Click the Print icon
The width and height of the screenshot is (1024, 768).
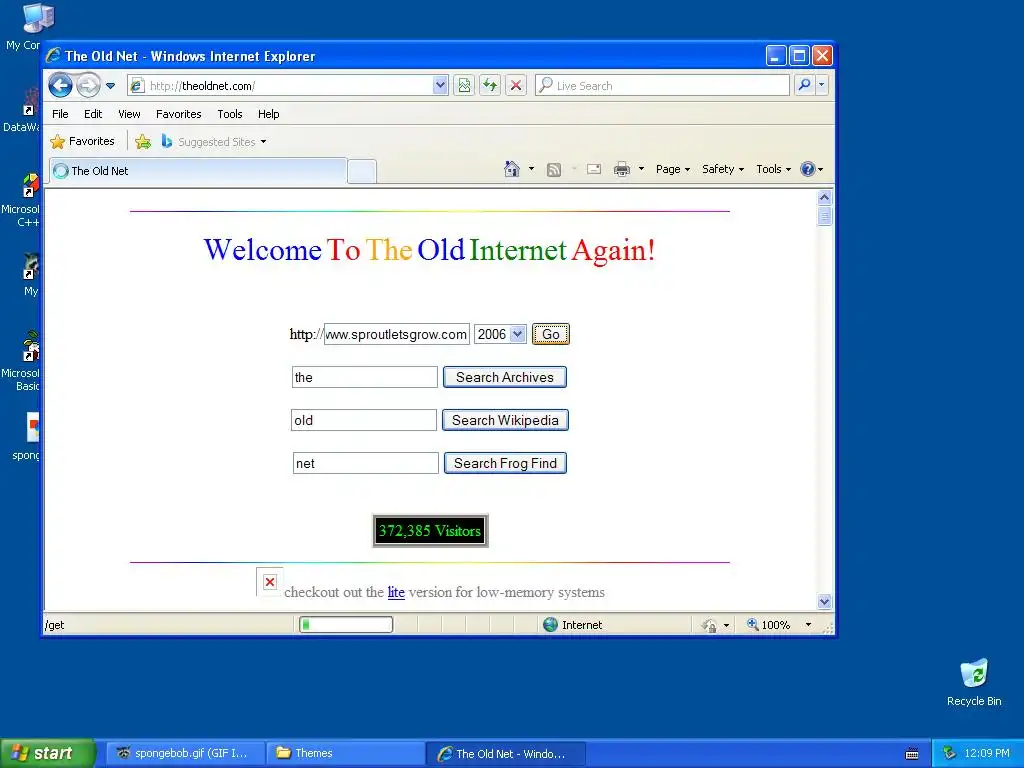tap(622, 170)
